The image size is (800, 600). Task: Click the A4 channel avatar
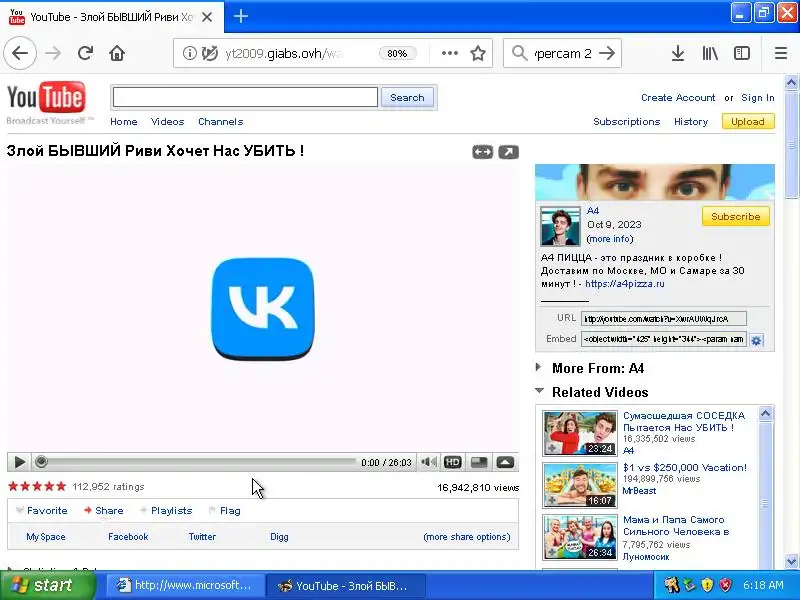560,226
